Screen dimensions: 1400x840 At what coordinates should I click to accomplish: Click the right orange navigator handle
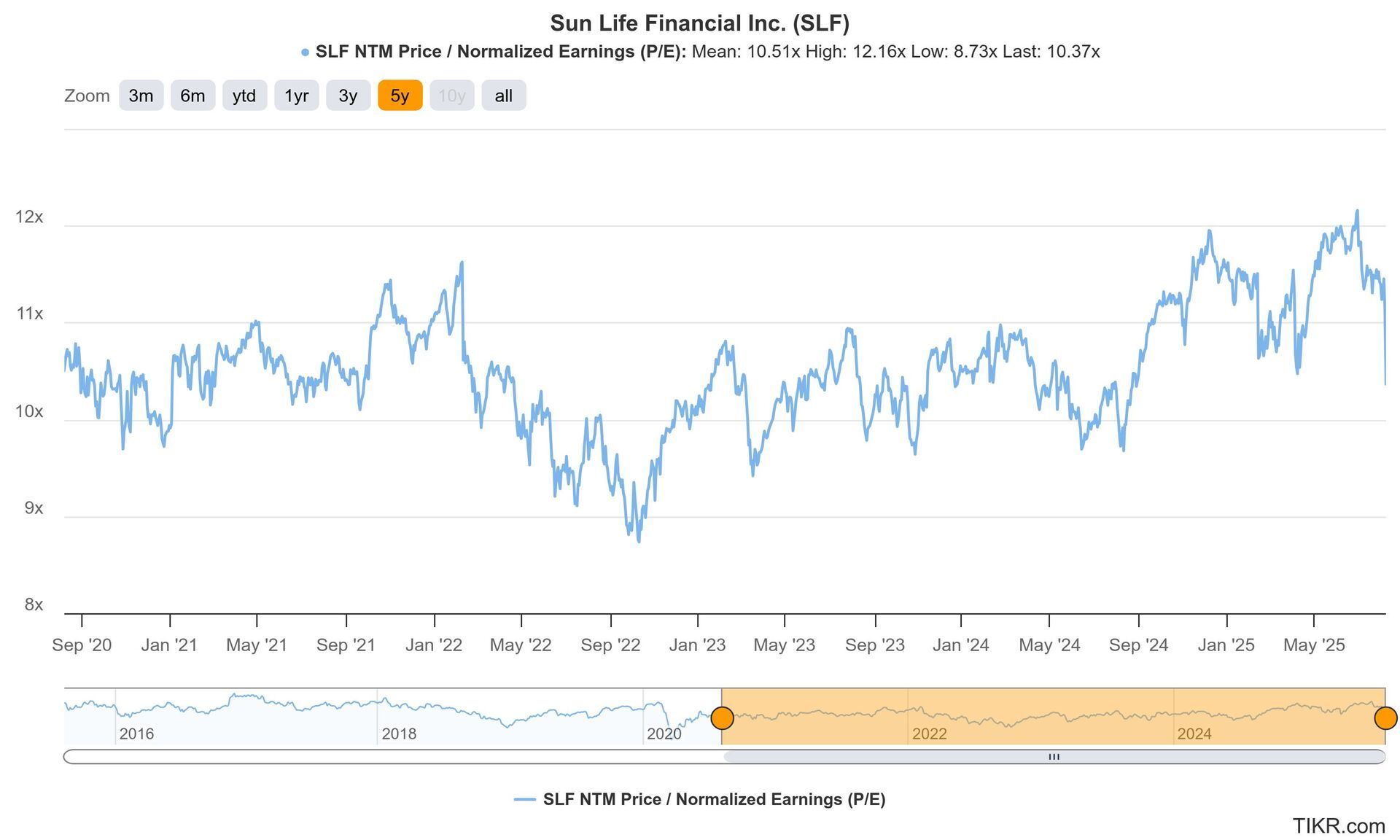1385,718
